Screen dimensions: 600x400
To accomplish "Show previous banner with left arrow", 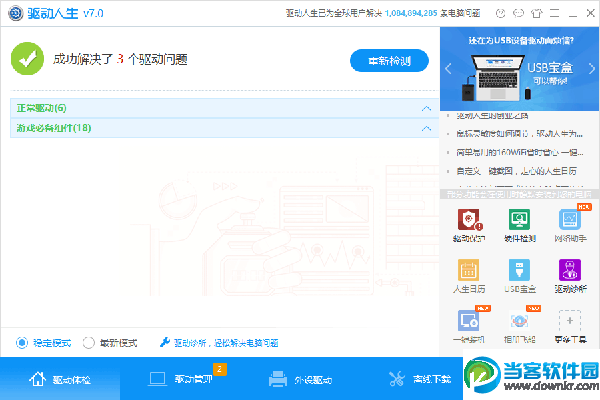I will 448,69.
